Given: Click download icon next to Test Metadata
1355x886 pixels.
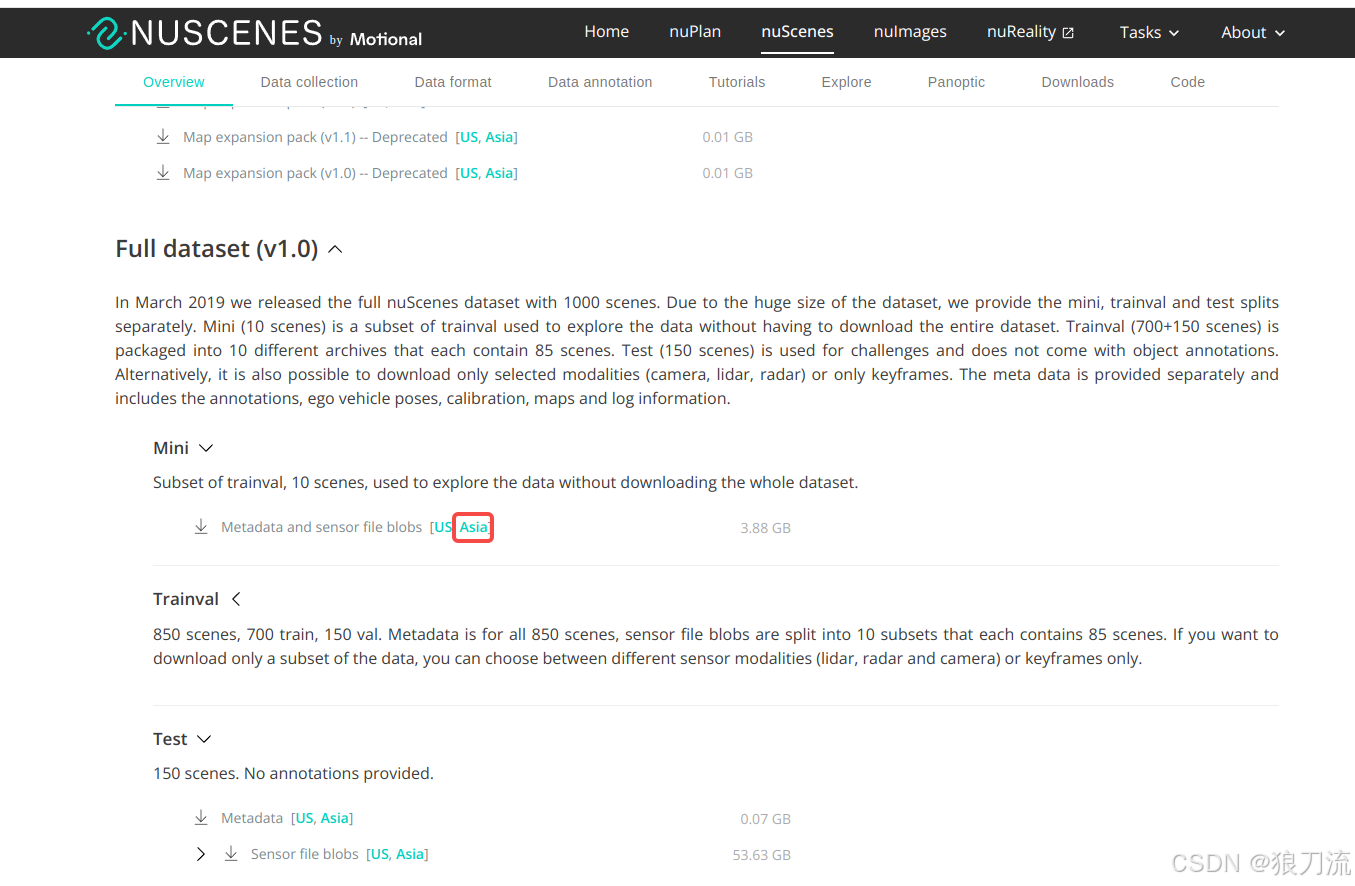Looking at the screenshot, I should (201, 818).
